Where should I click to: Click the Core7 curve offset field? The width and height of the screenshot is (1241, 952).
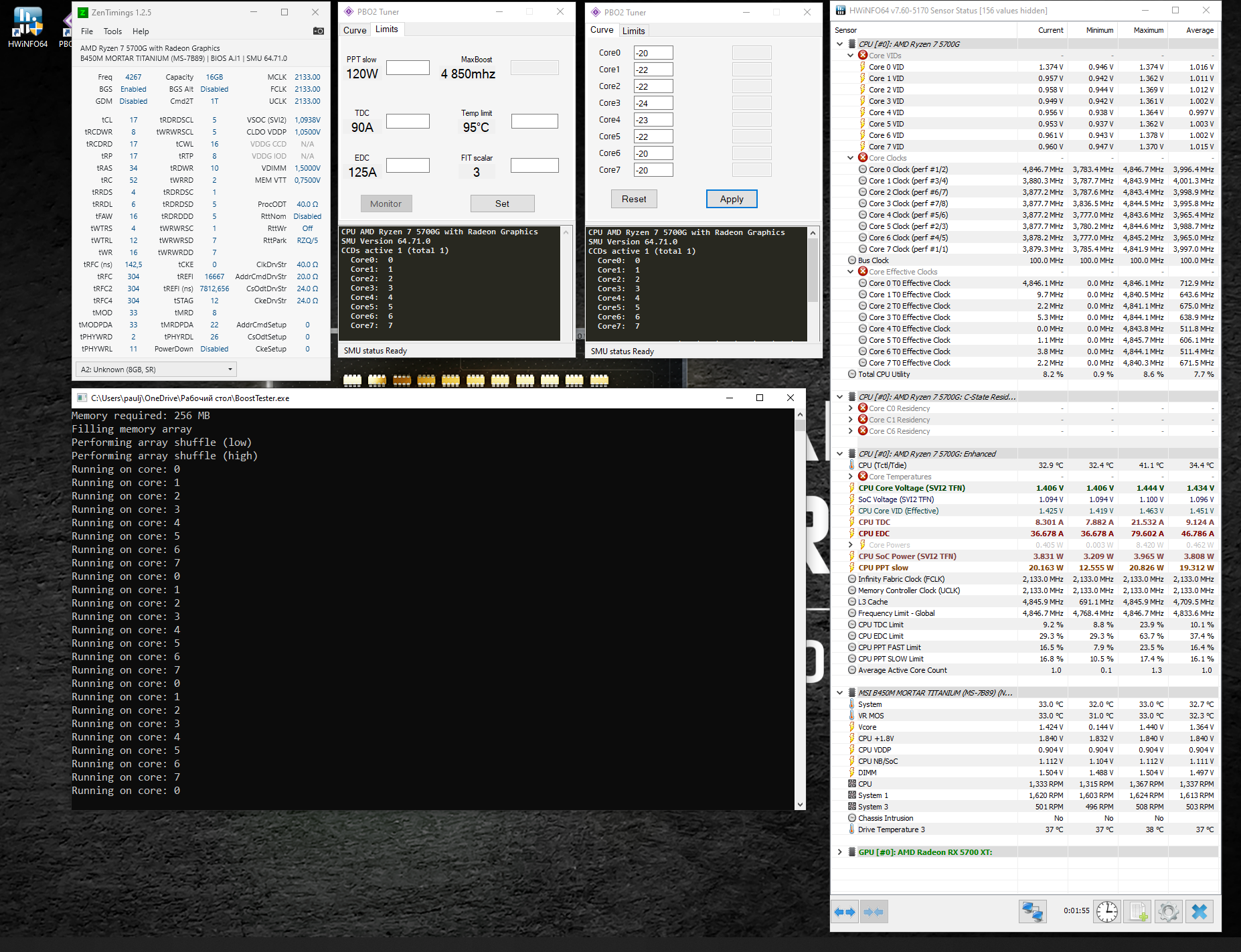pyautogui.click(x=653, y=170)
